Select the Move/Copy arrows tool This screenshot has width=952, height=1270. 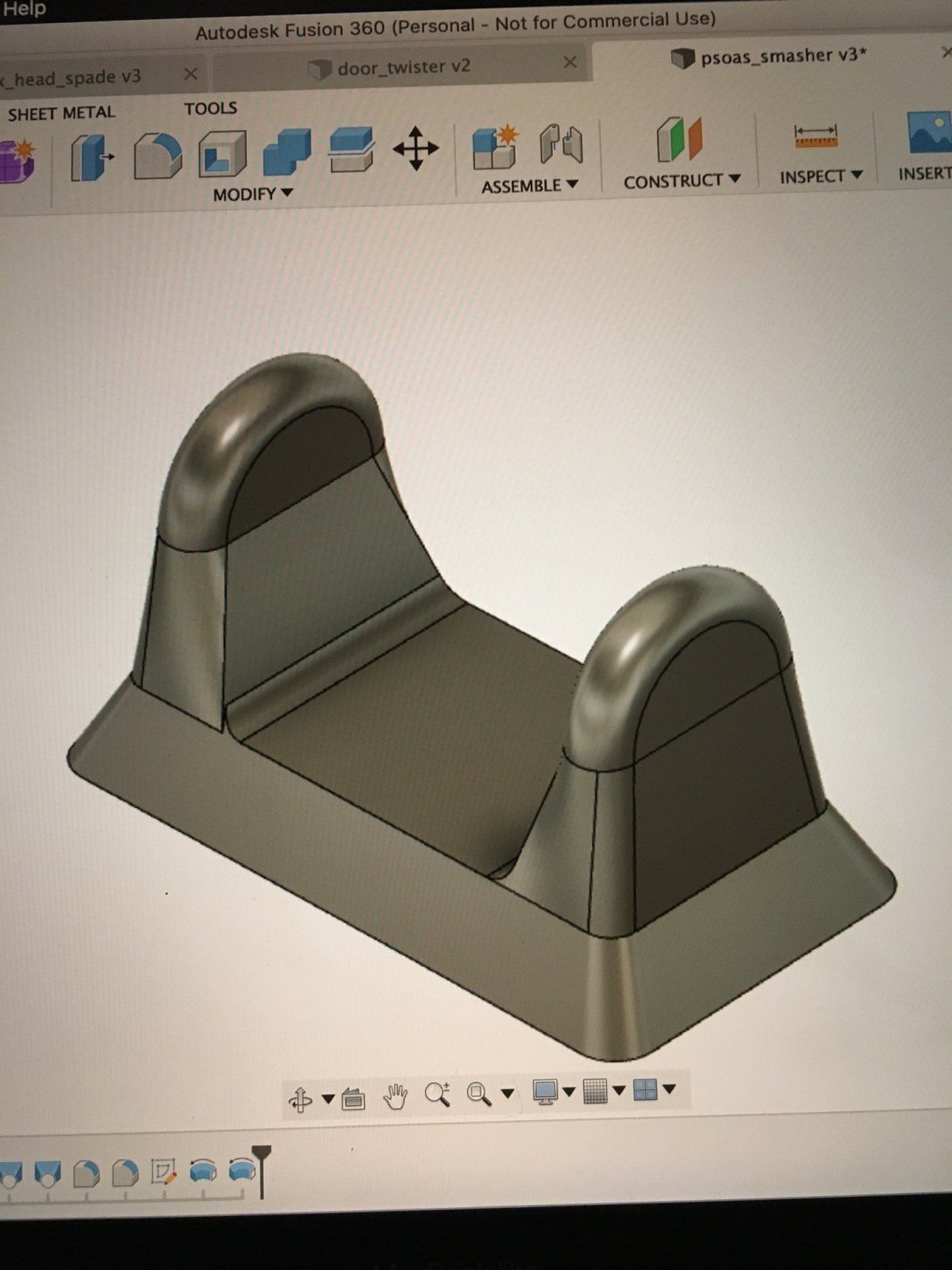(416, 148)
